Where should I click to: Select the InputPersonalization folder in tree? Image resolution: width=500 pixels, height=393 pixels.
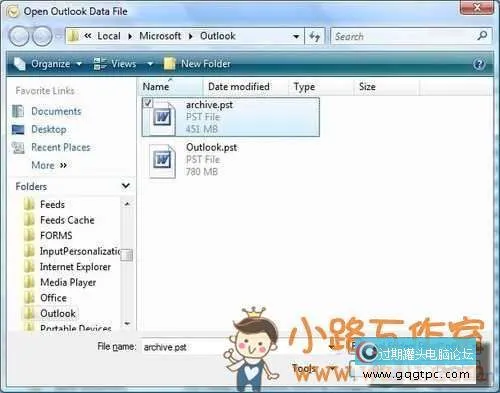tap(80, 251)
